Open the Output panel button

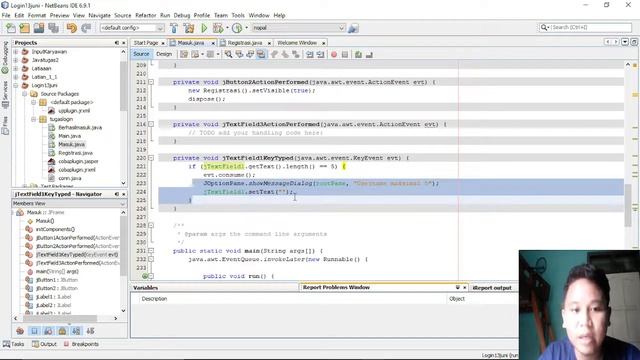pyautogui.click(x=44, y=344)
